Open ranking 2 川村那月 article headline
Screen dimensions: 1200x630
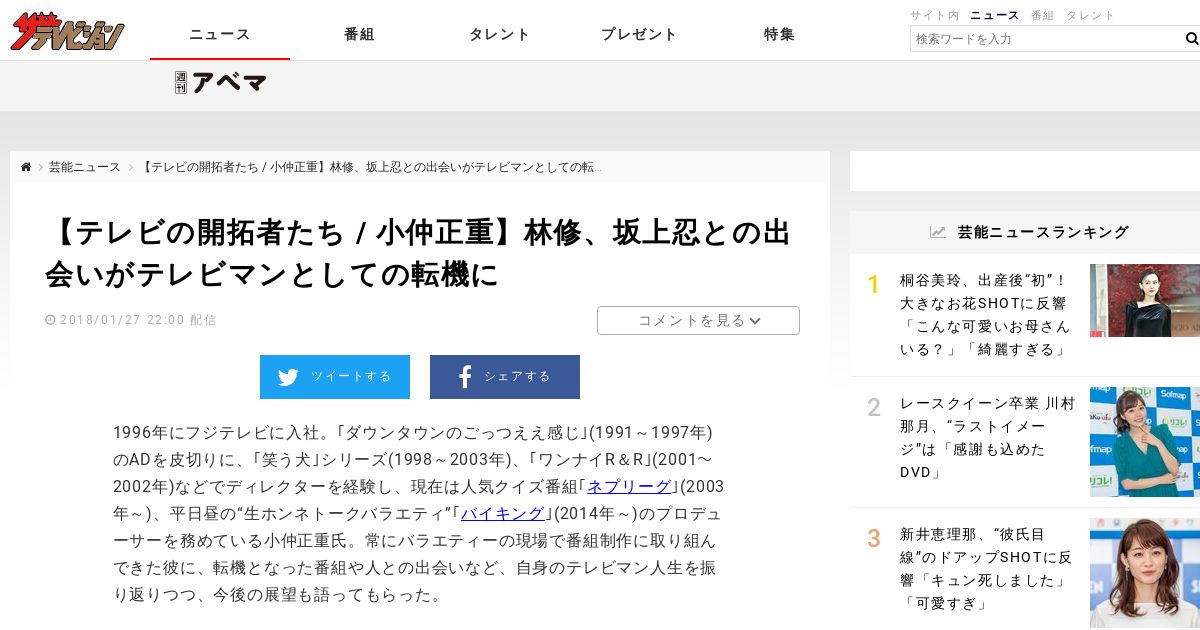pos(987,438)
